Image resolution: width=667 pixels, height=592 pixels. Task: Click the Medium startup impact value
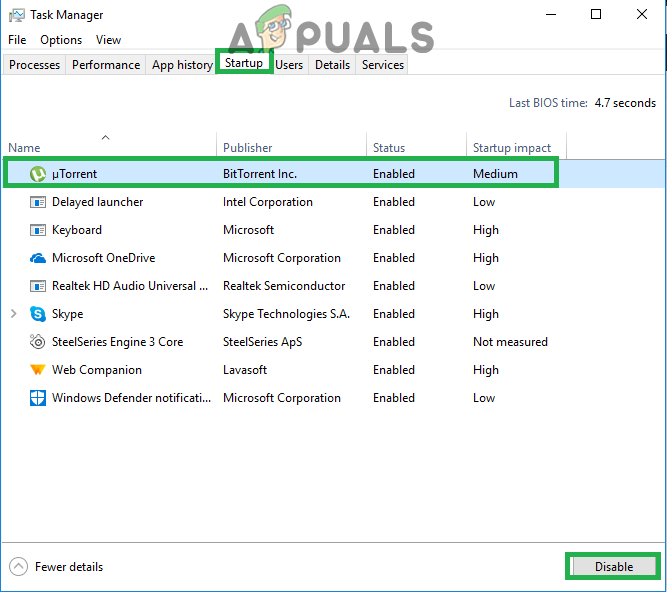pos(495,174)
